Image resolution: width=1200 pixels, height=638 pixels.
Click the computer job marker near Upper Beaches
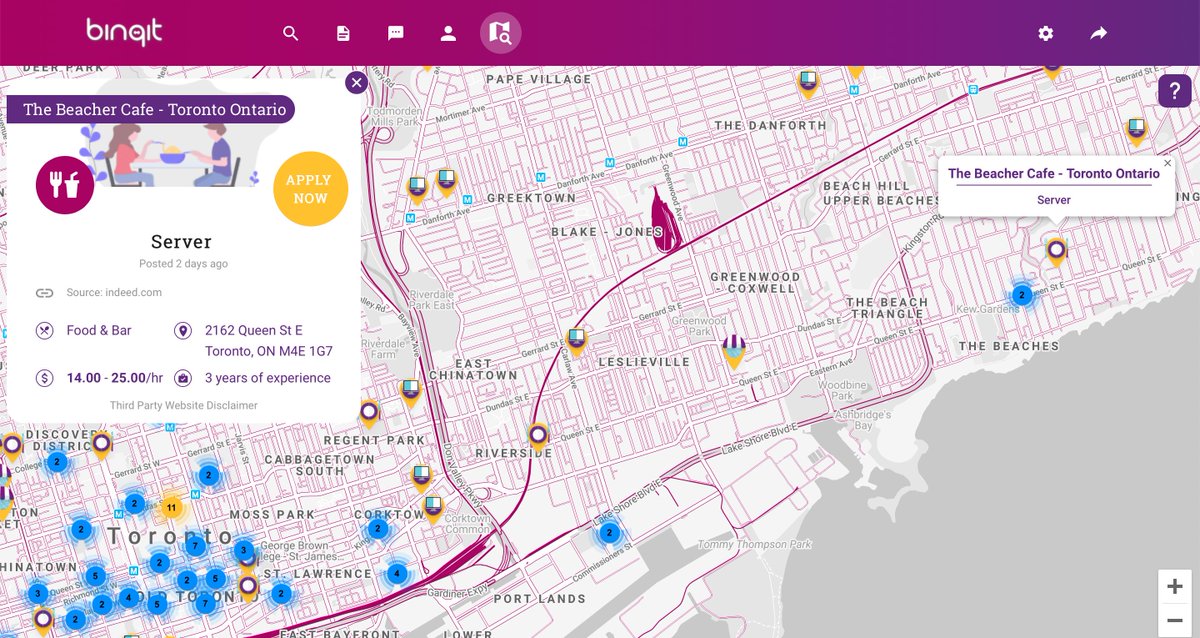tap(1136, 131)
